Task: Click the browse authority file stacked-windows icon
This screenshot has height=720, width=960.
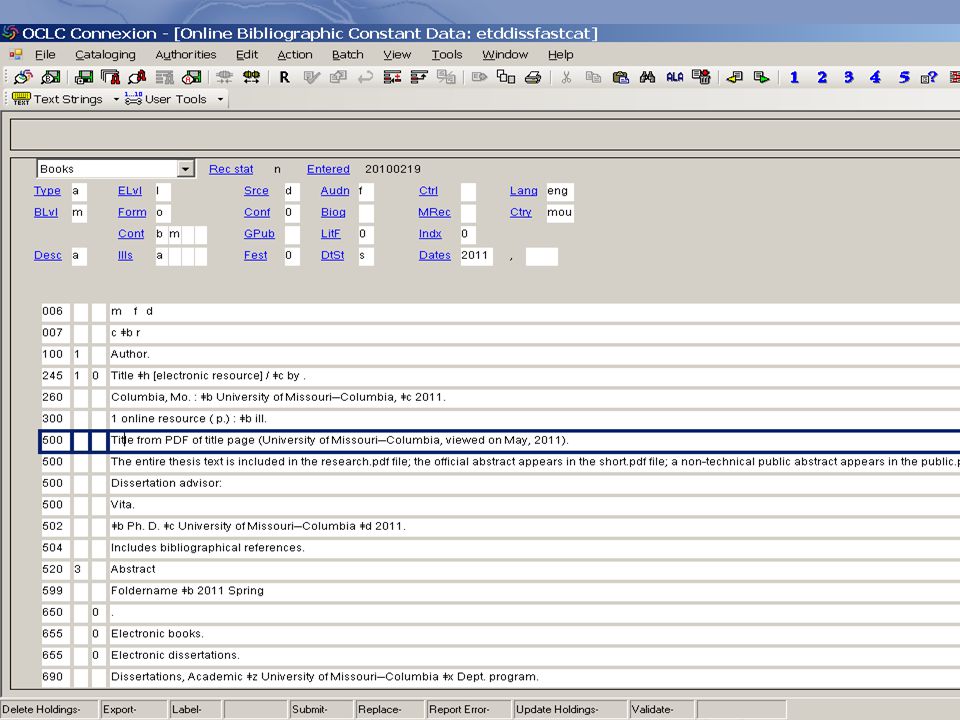Action: (x=111, y=77)
